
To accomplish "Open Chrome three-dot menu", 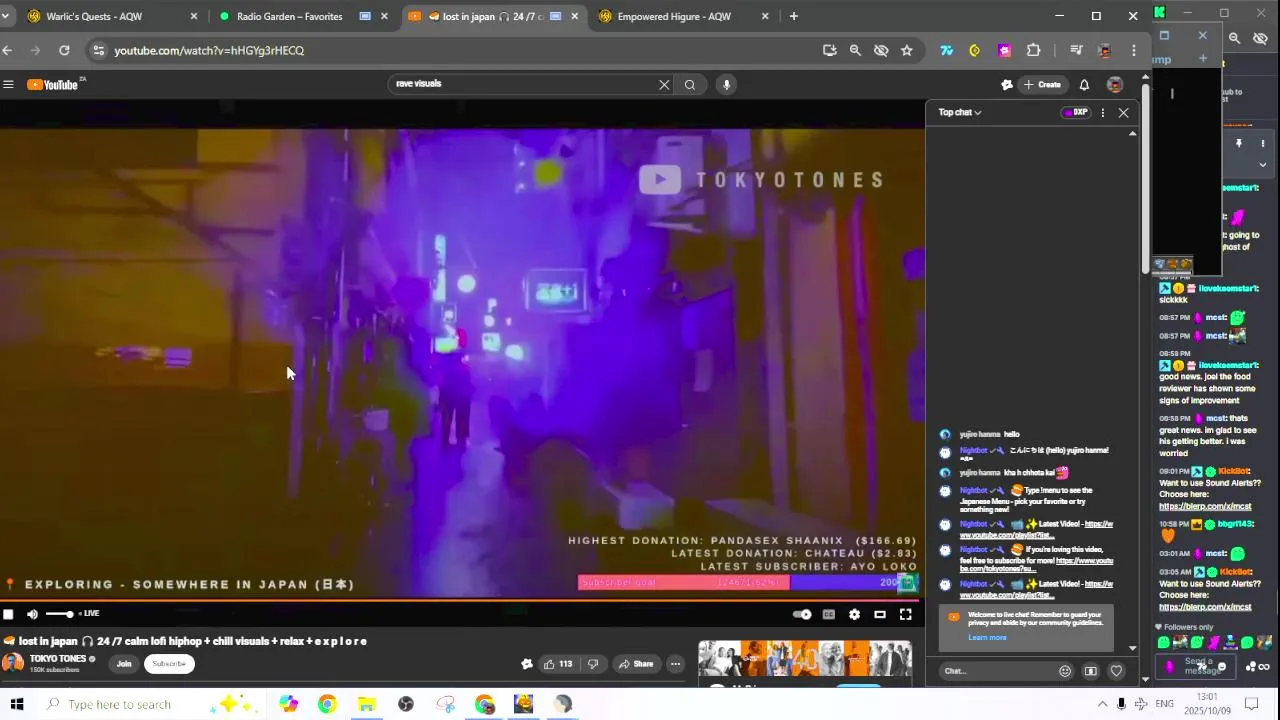I will coord(1134,50).
